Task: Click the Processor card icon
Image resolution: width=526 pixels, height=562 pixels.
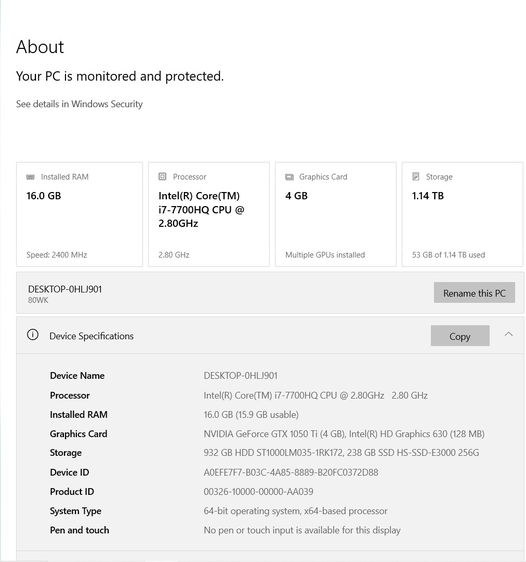Action: pyautogui.click(x=162, y=176)
